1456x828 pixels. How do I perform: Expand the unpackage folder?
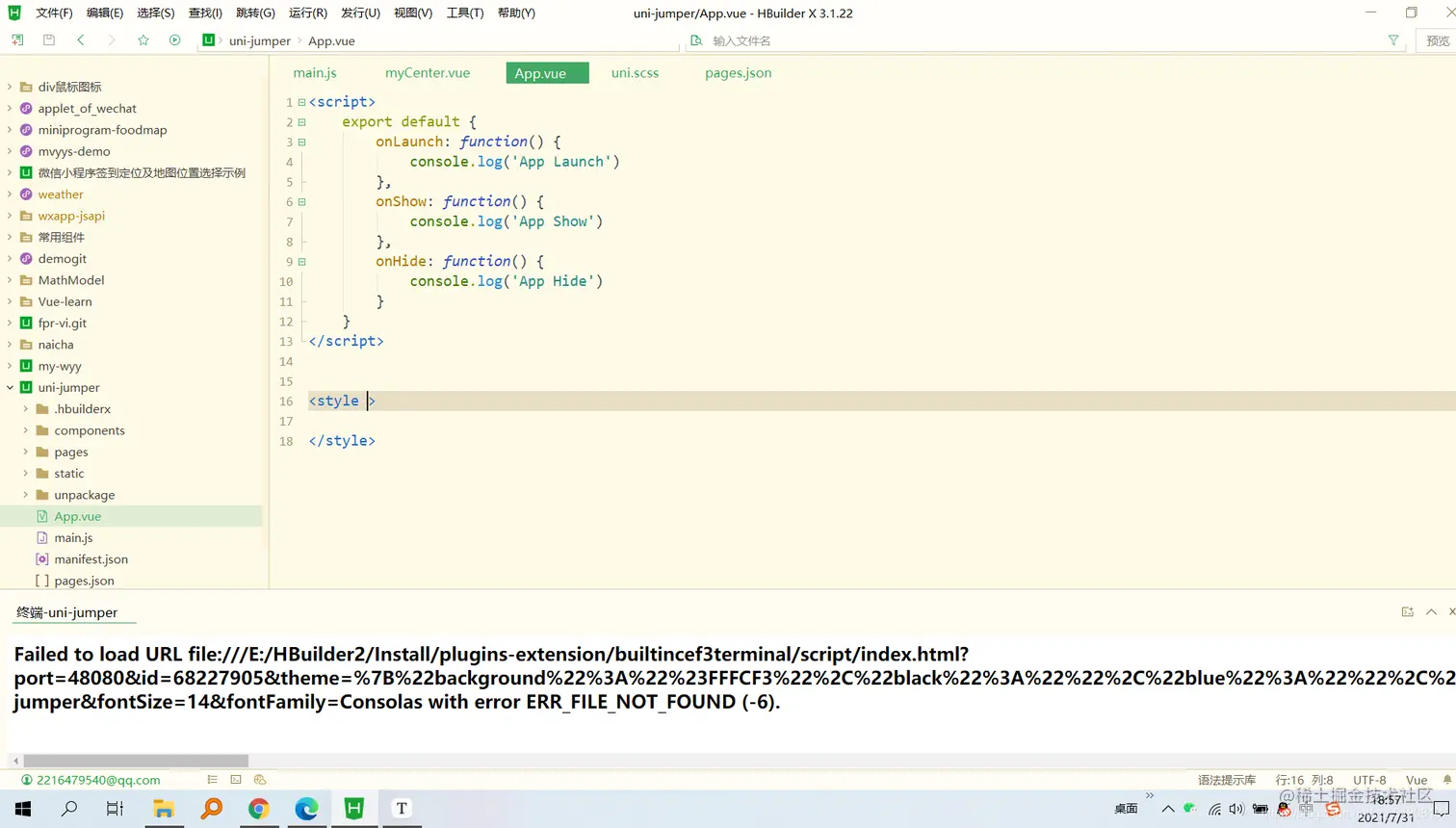pos(26,495)
